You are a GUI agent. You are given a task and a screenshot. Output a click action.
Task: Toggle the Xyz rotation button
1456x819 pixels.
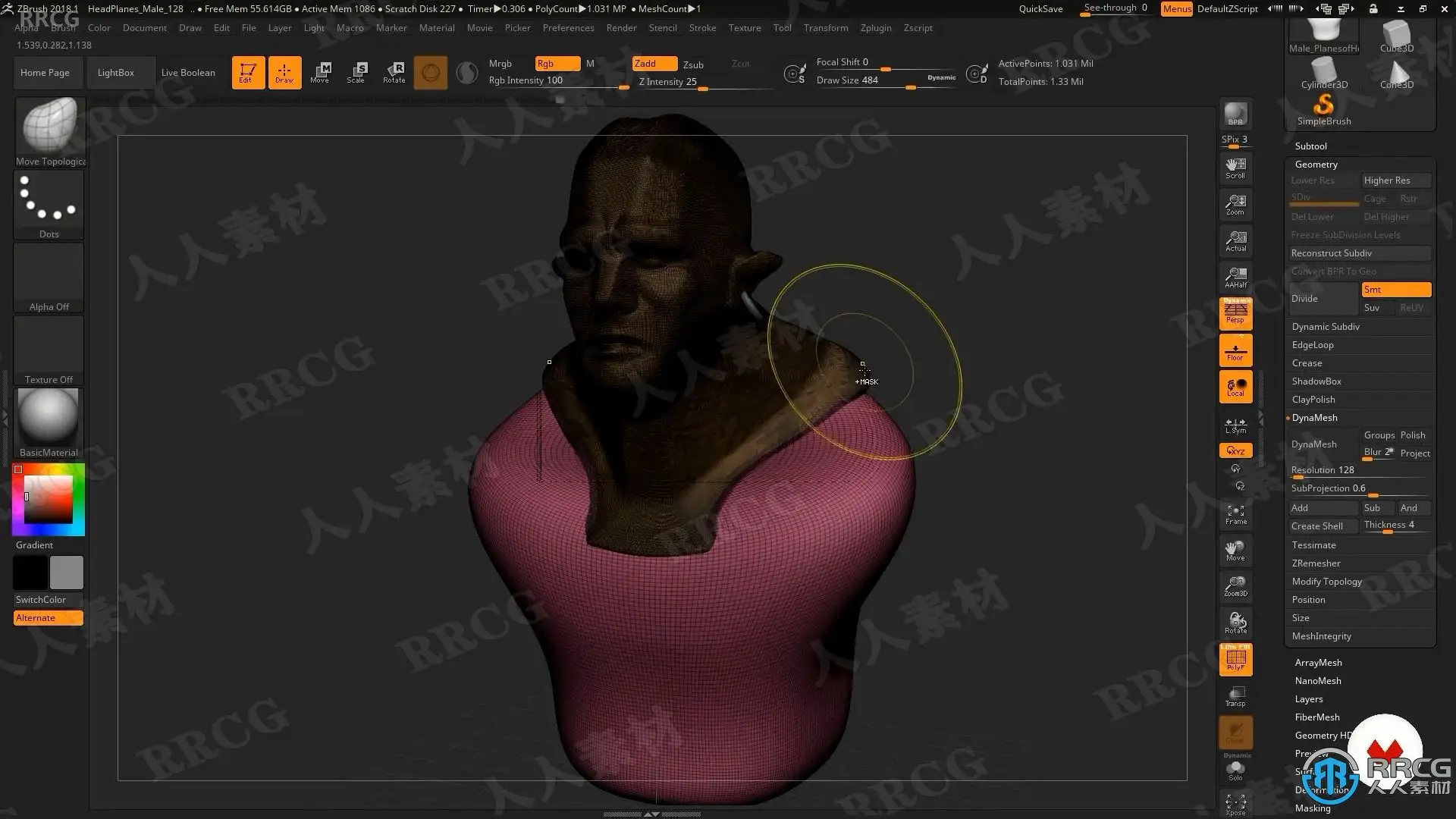1235,450
